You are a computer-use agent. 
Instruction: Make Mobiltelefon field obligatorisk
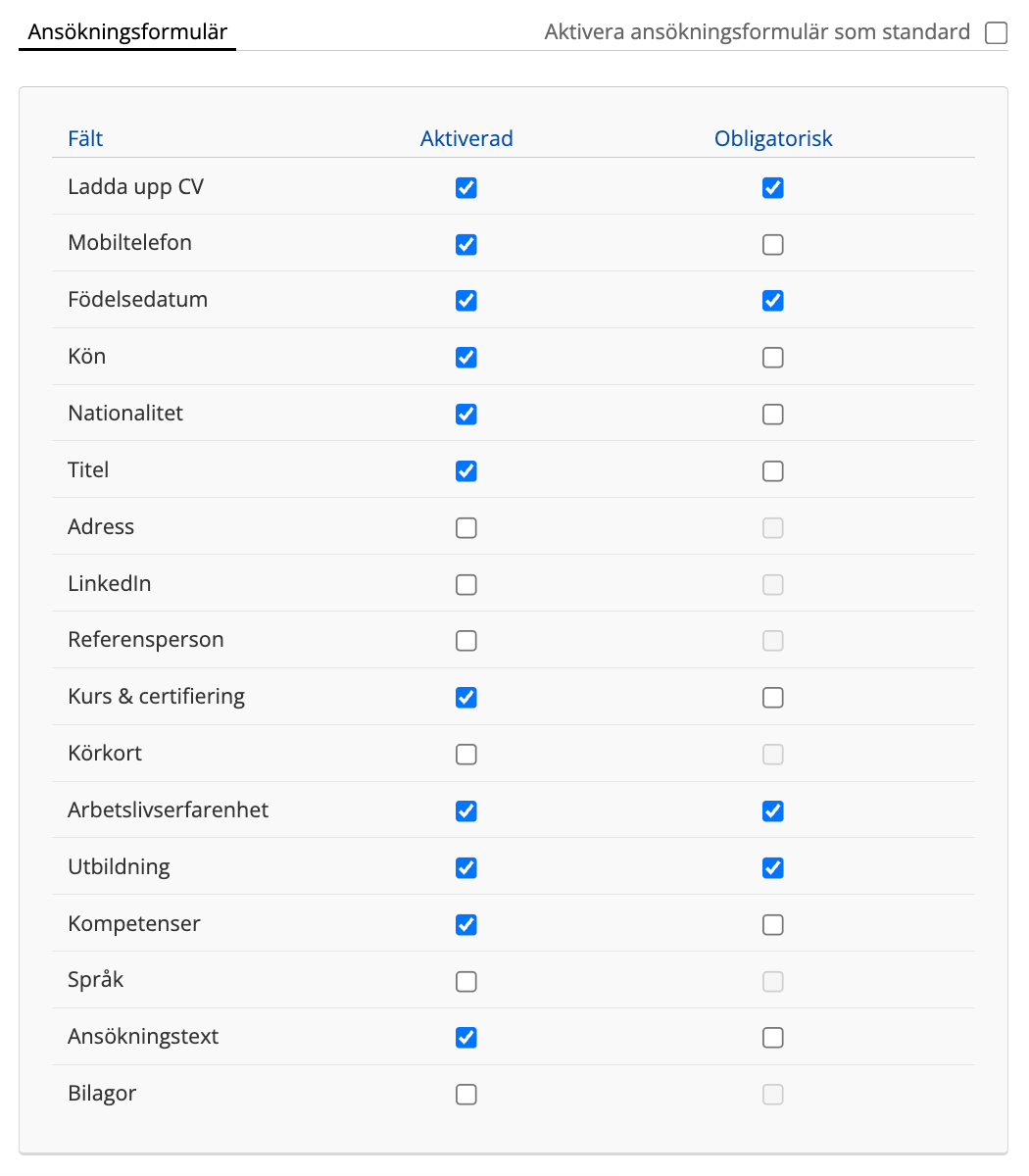tap(773, 244)
